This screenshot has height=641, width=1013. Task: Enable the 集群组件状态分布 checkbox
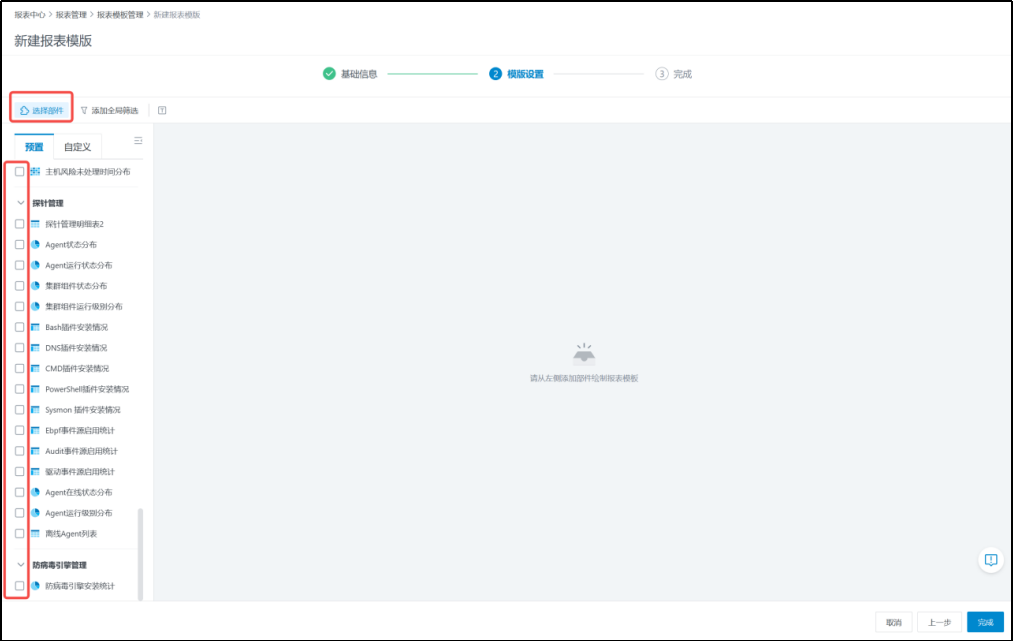[19, 286]
